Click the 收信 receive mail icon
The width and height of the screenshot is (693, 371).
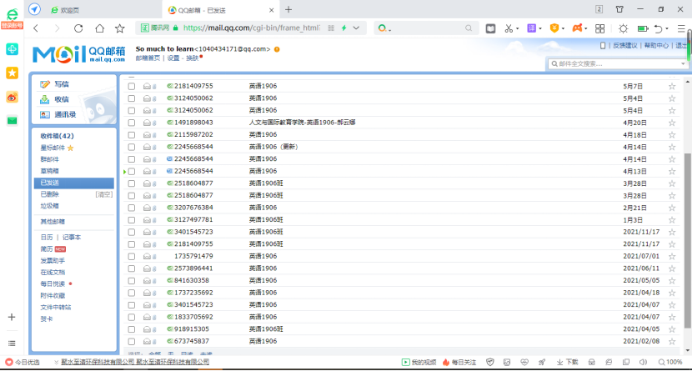pyautogui.click(x=45, y=99)
